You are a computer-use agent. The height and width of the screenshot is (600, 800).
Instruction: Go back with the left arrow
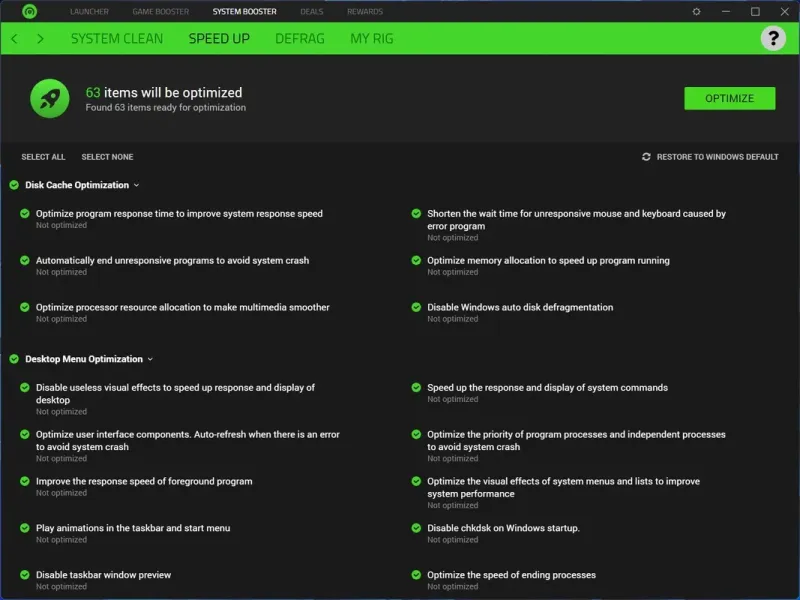click(x=14, y=38)
